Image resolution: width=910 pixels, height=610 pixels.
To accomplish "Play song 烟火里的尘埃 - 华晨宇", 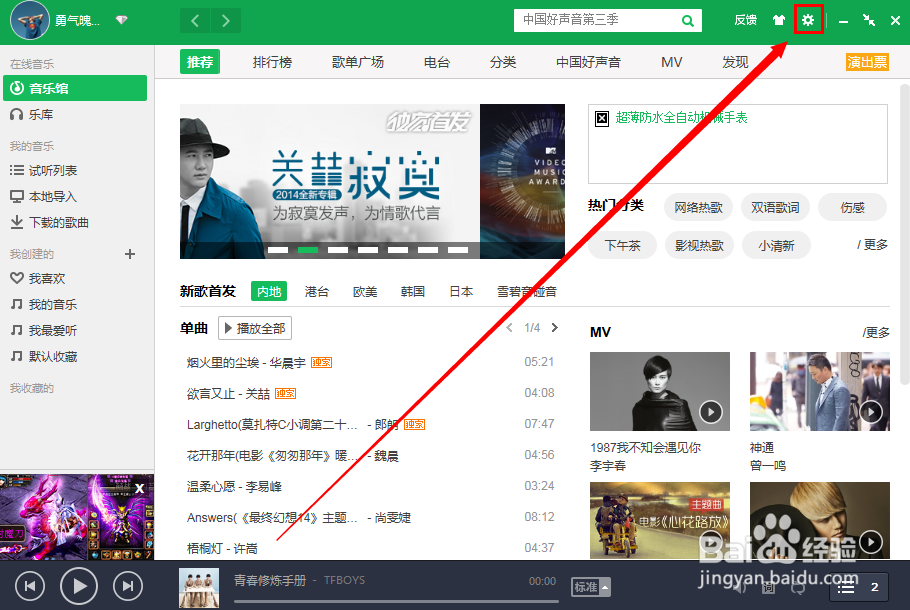I will coord(246,363).
